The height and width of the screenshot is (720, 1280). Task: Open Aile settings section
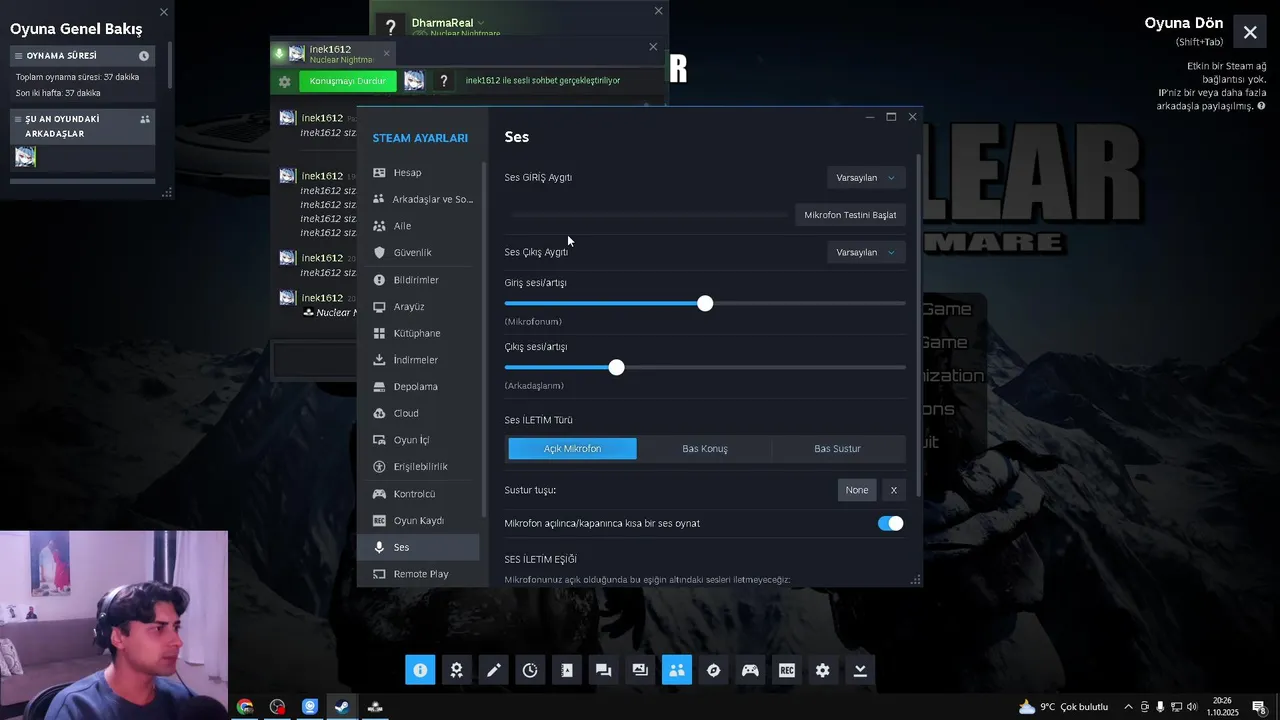tap(419, 226)
